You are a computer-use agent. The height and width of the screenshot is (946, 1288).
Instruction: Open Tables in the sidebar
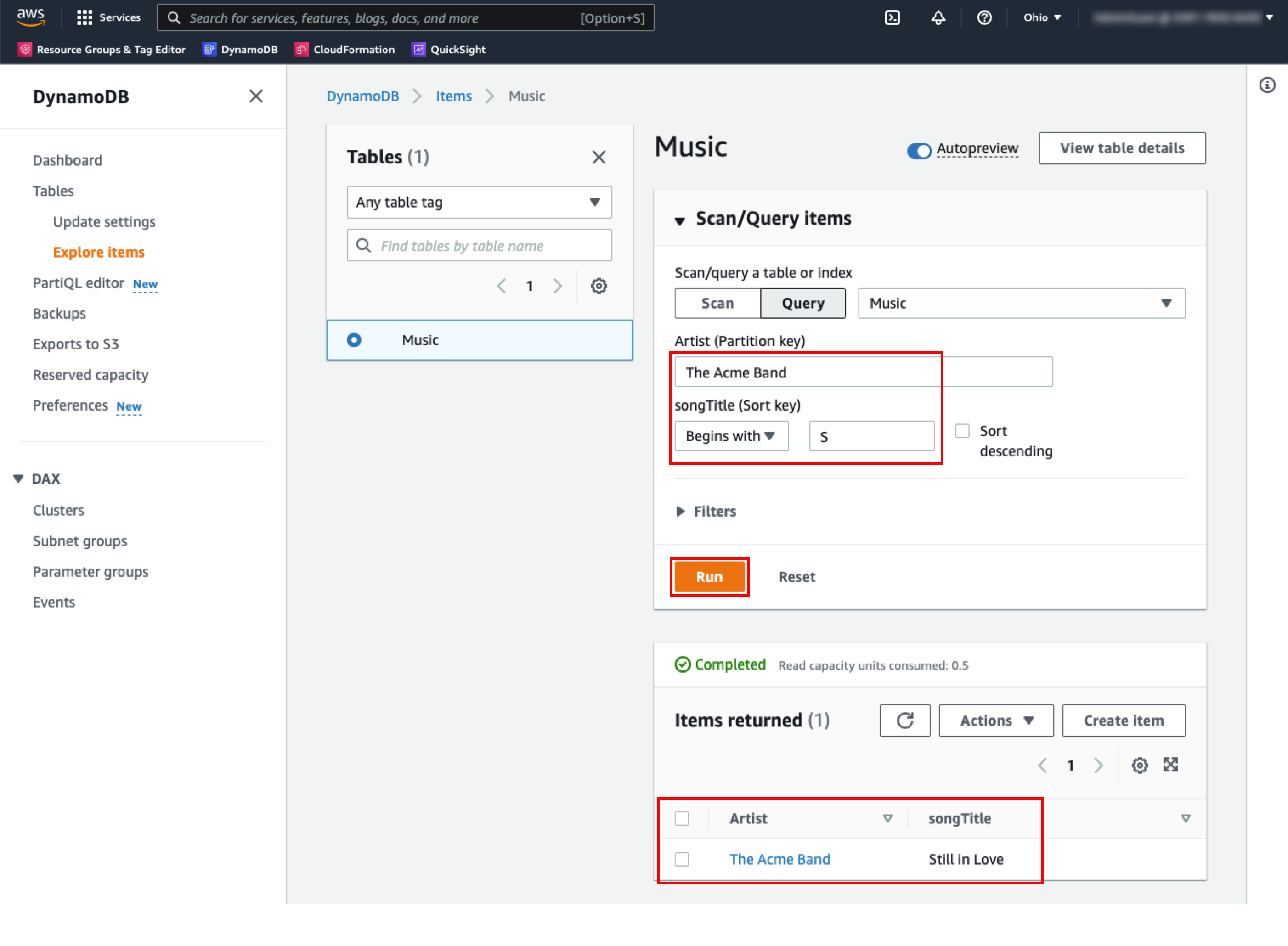(x=53, y=191)
